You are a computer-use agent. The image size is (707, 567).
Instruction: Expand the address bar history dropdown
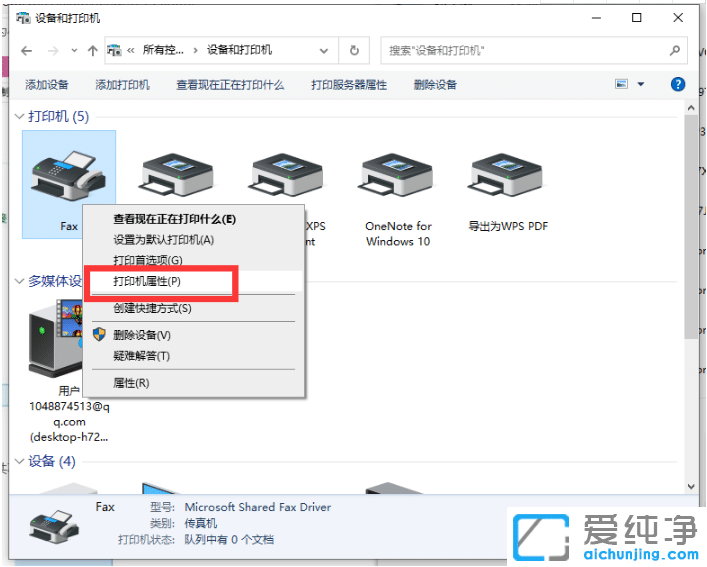pyautogui.click(x=326, y=50)
